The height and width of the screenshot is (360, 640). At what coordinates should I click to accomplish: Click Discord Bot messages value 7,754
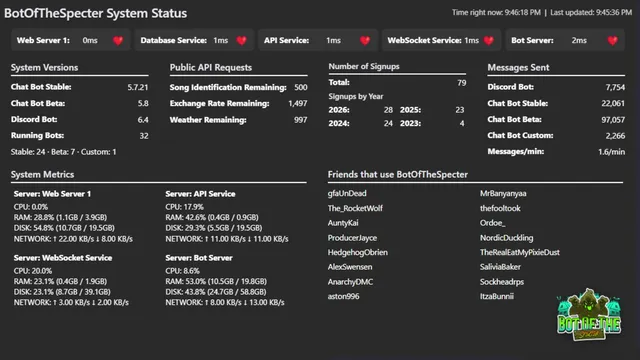coord(615,87)
